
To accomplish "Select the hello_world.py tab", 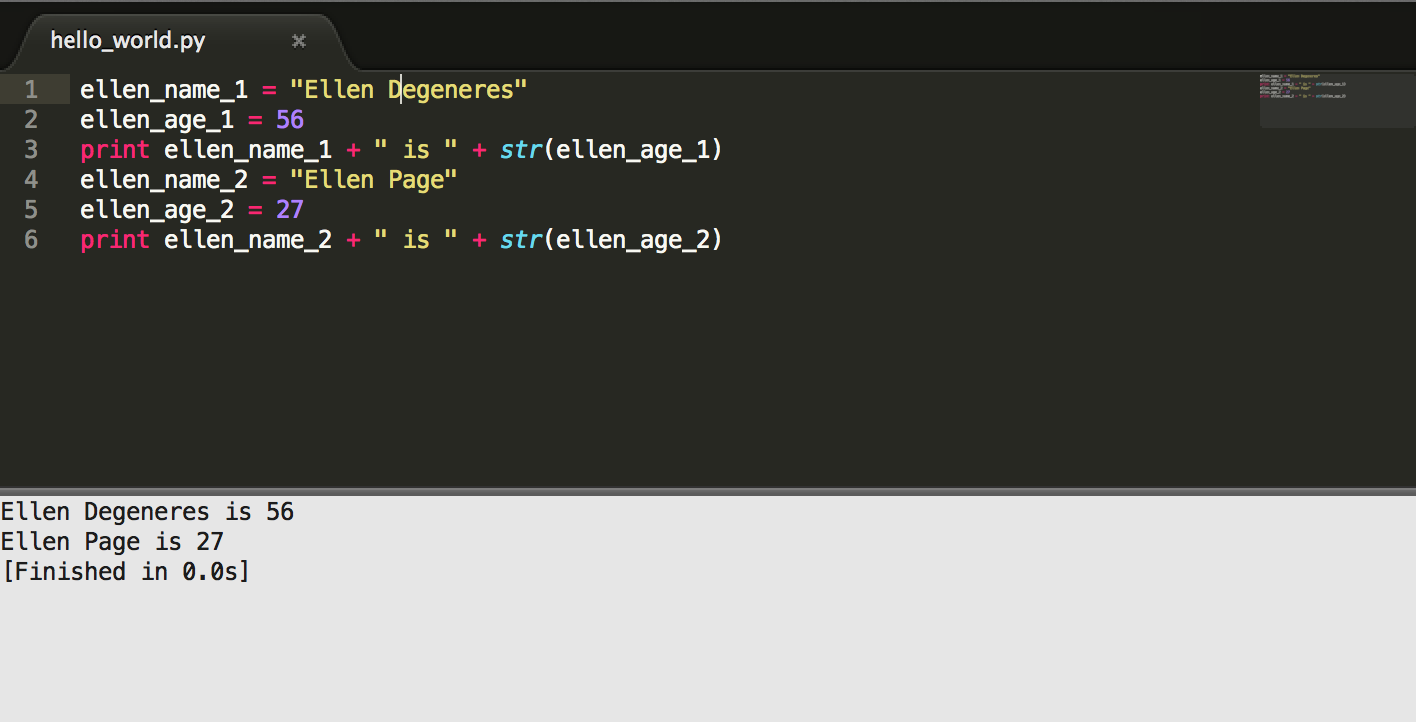I will coord(128,41).
